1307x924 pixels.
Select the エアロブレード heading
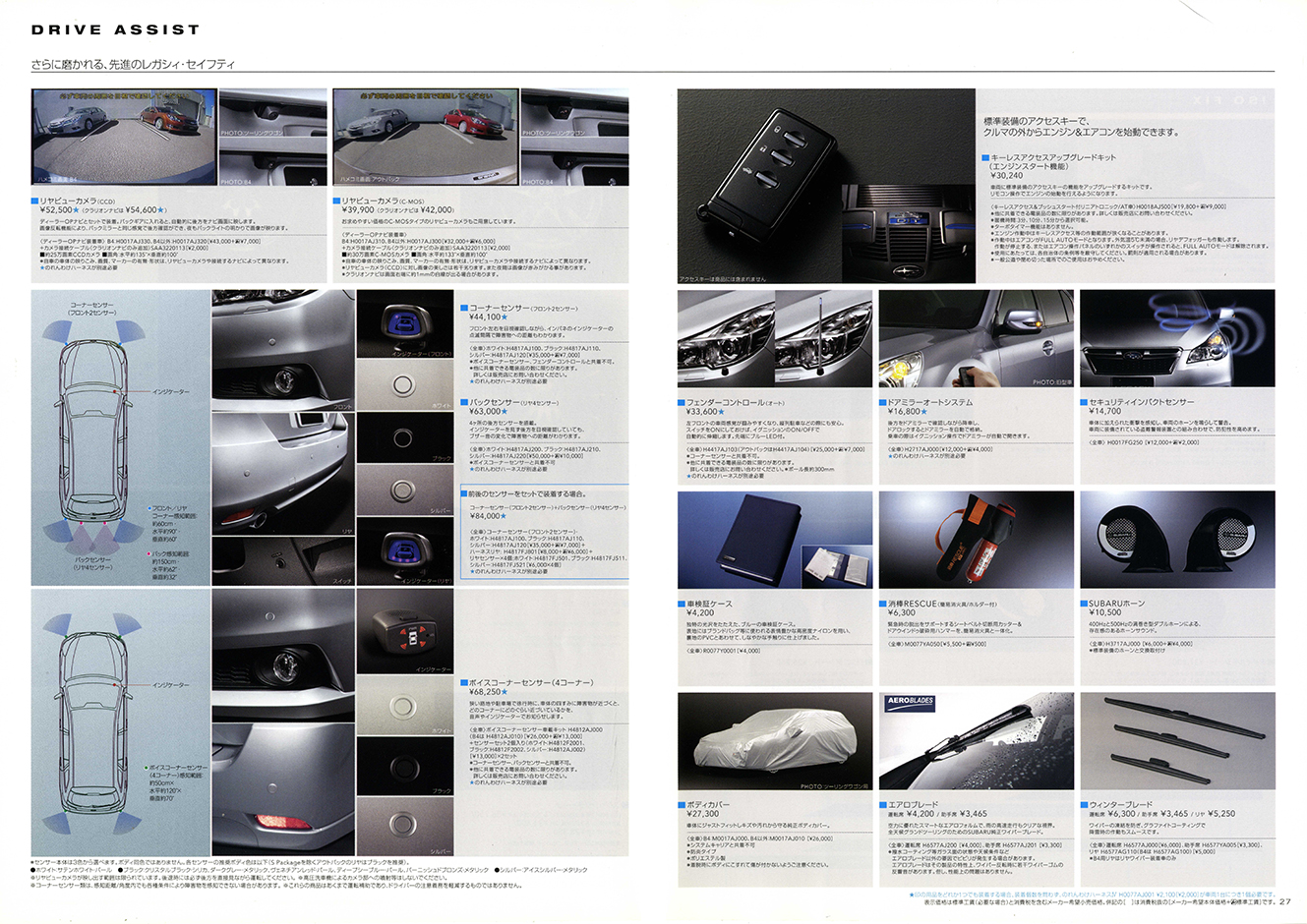913,804
